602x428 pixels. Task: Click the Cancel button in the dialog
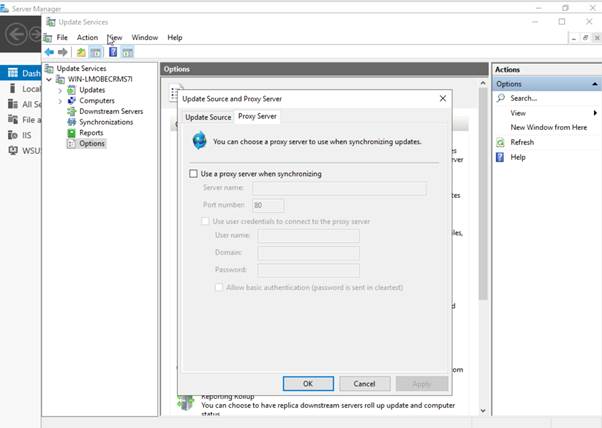pyautogui.click(x=364, y=383)
